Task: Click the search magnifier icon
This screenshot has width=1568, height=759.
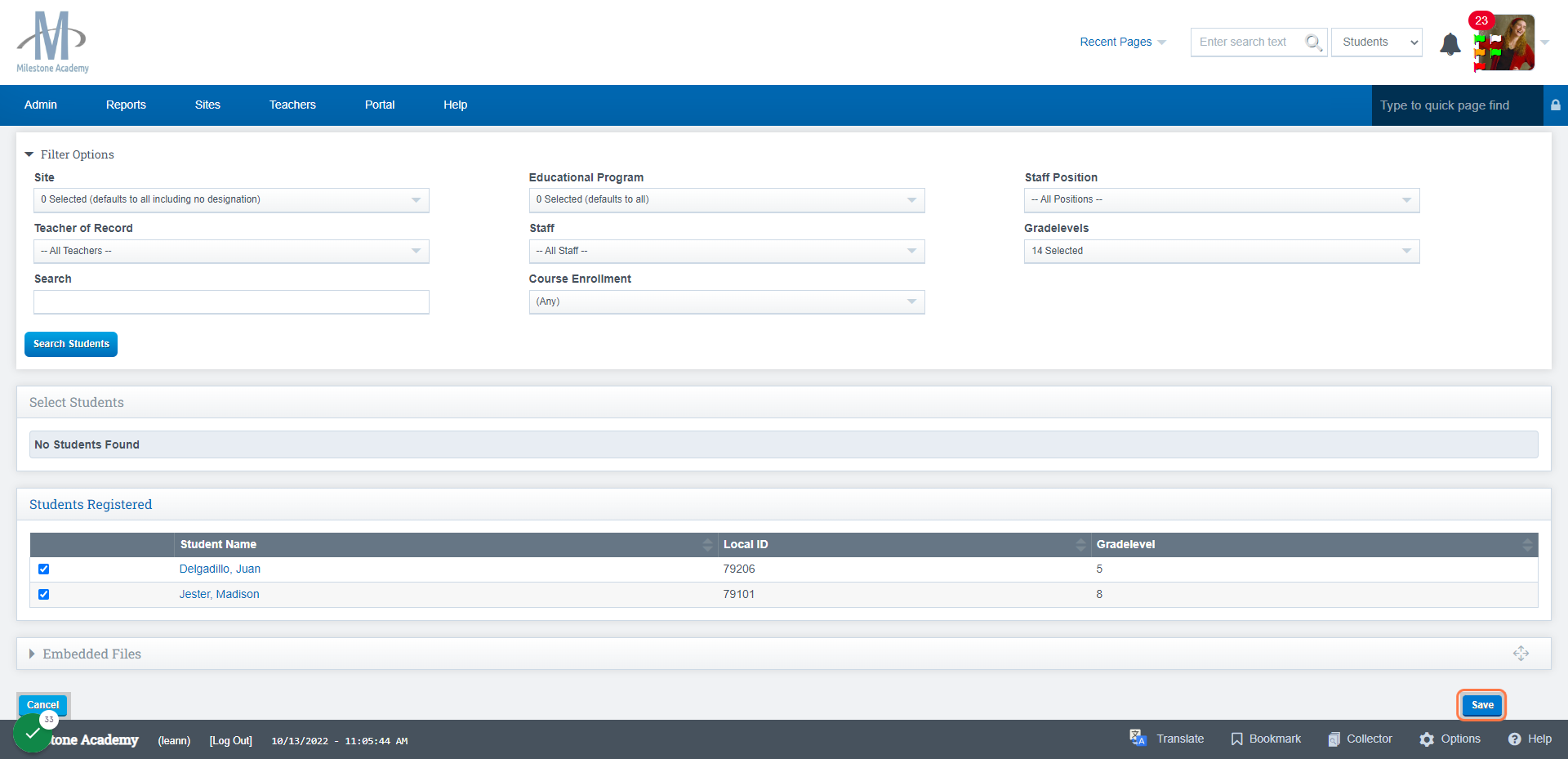Action: point(1313,42)
